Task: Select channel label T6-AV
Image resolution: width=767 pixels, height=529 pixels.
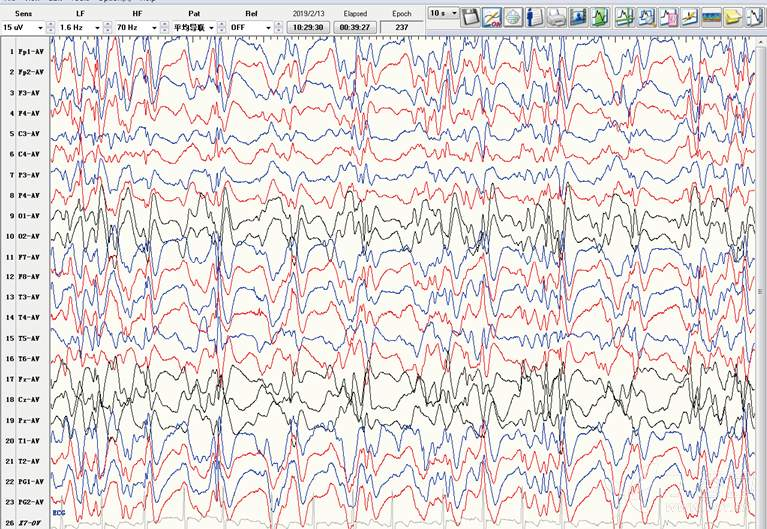Action: pyautogui.click(x=29, y=359)
